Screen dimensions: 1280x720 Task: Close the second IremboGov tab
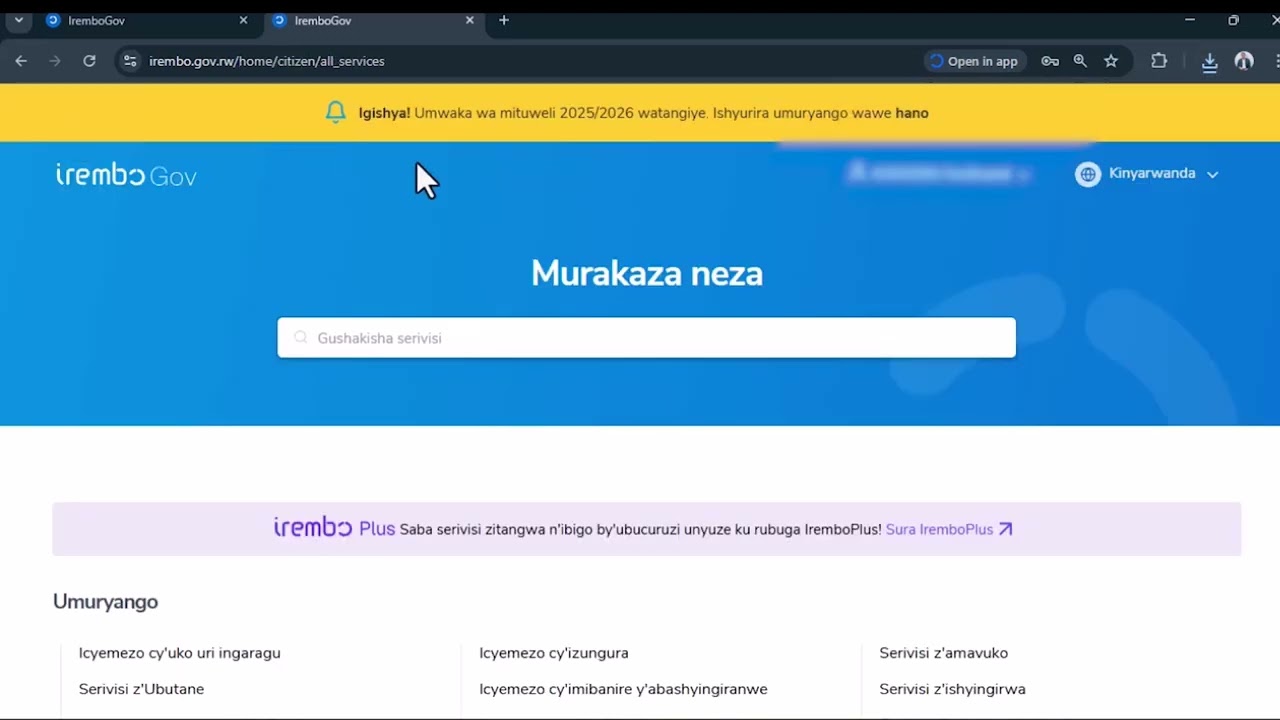point(470,20)
